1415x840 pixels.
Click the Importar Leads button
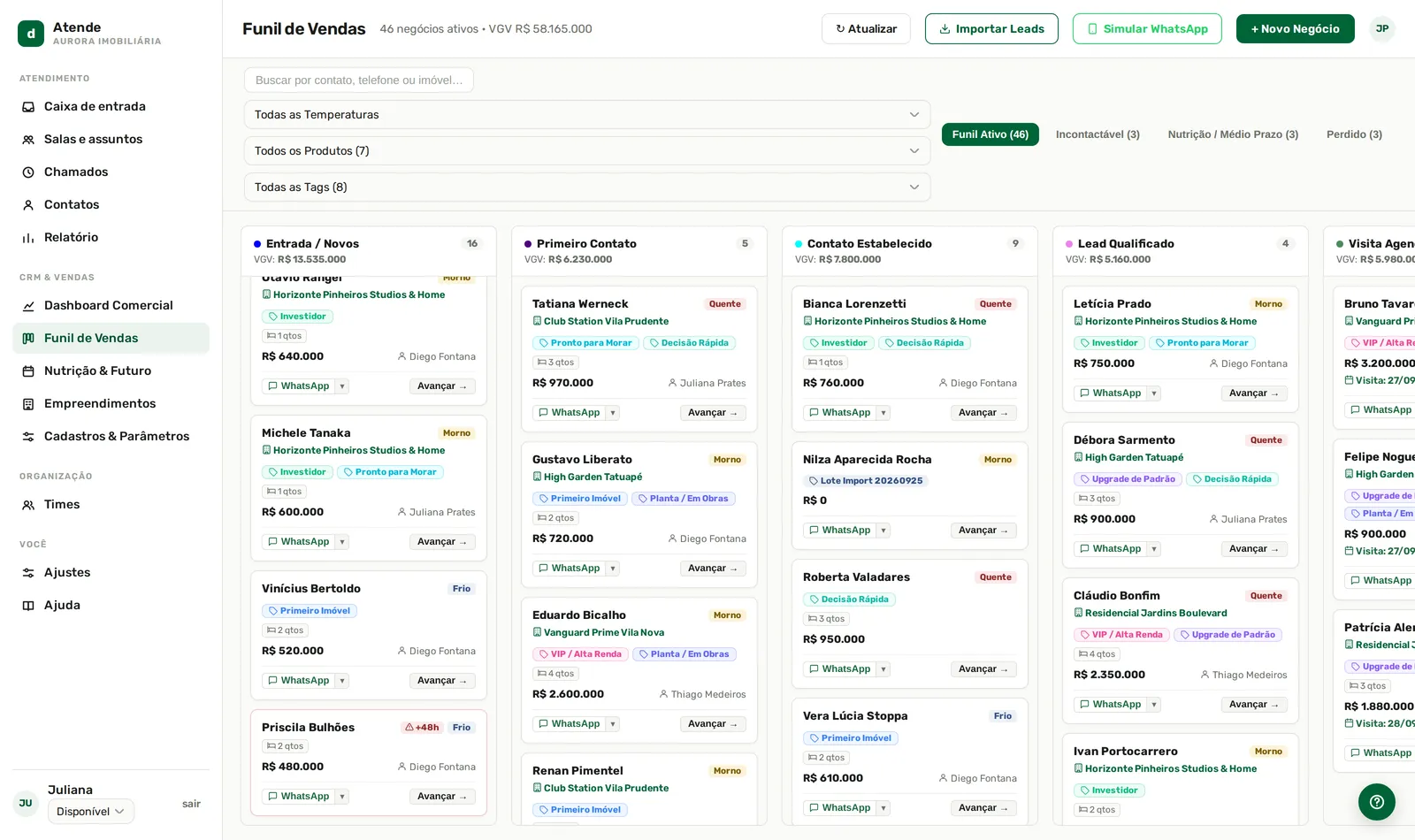pyautogui.click(x=991, y=29)
